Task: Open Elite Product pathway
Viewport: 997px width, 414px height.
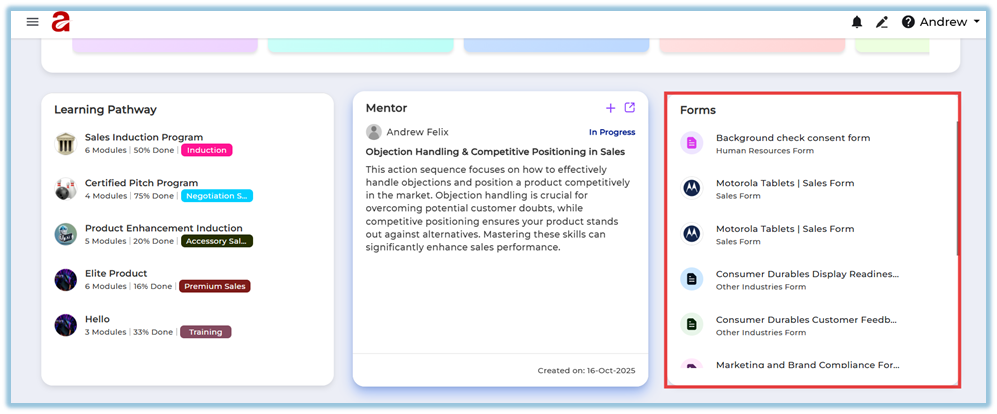Action: click(116, 273)
